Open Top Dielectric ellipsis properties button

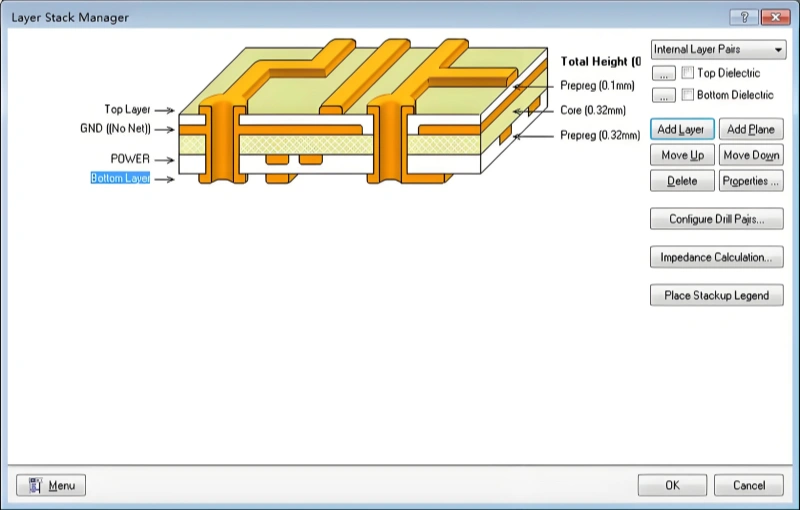pos(663,73)
